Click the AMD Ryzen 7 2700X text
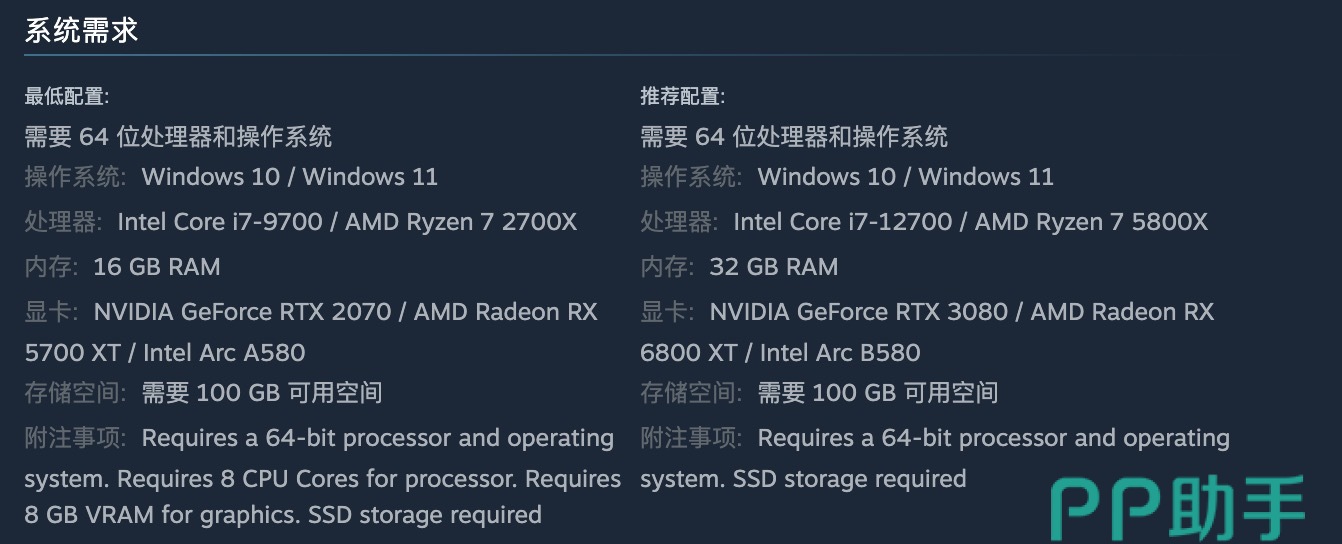Screen dimensions: 1342x544 pyautogui.click(x=461, y=221)
